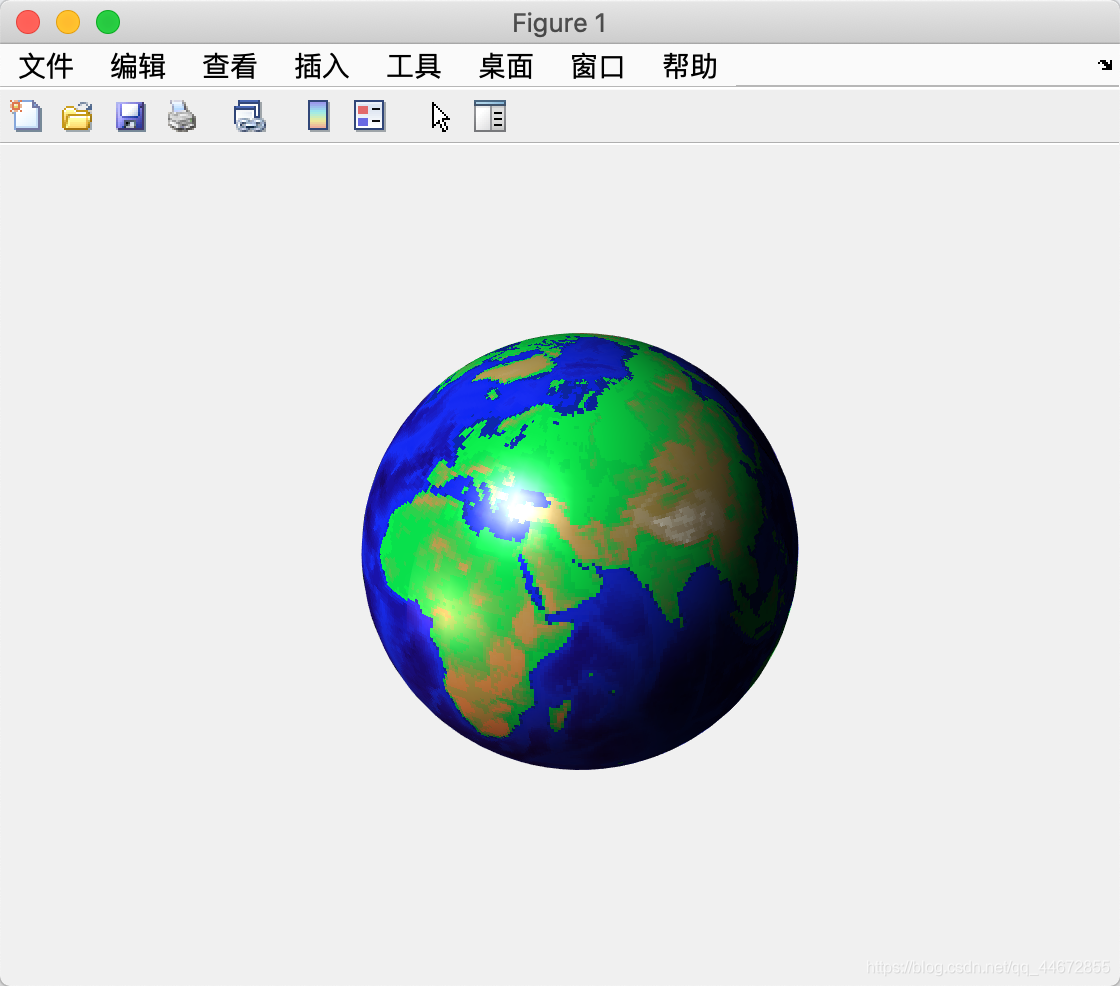Screen dimensions: 1120x986
Task: Open the 工具 menu
Action: 412,66
